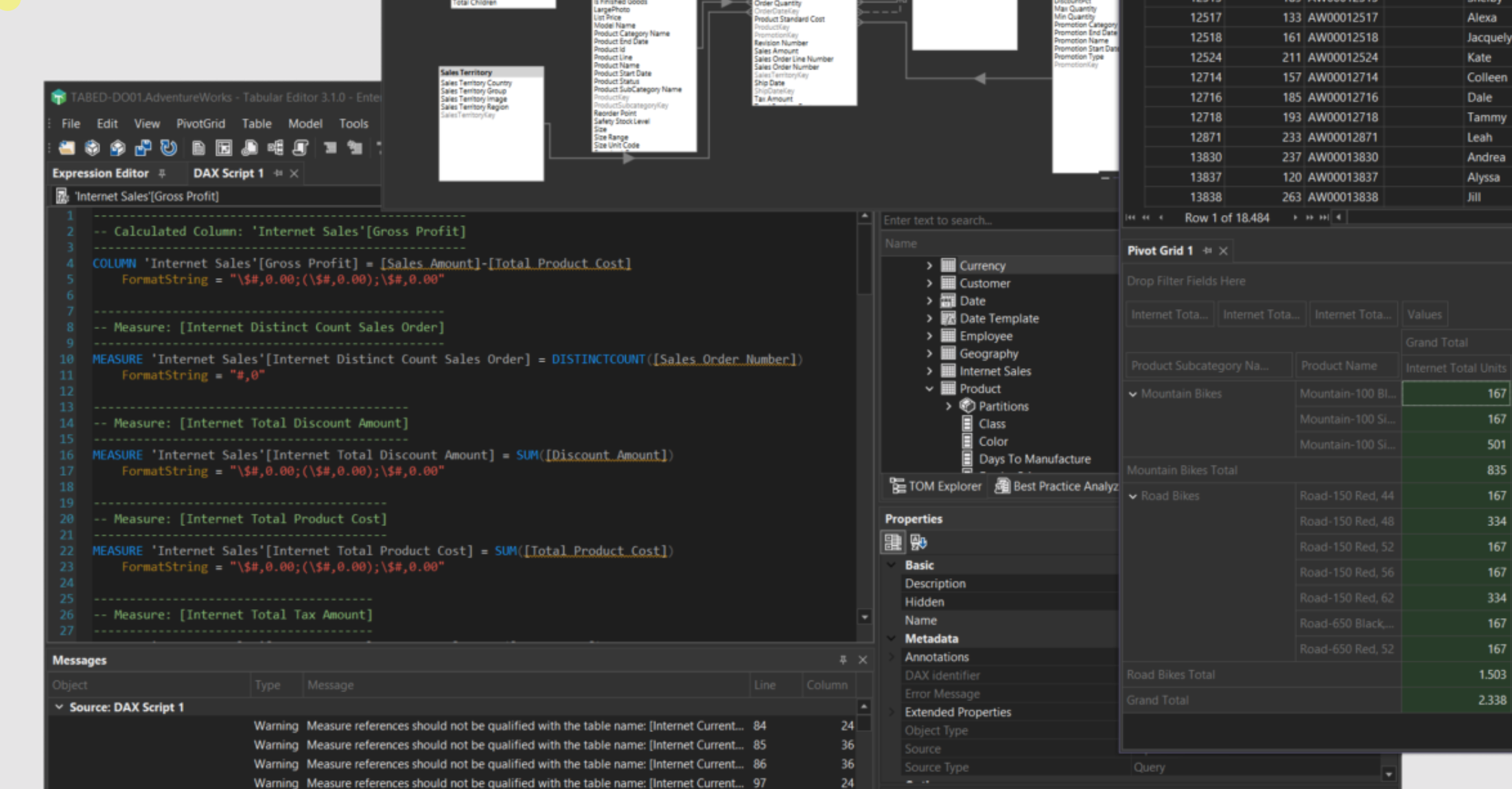
Task: Go to first row in table preview
Action: point(1130,218)
